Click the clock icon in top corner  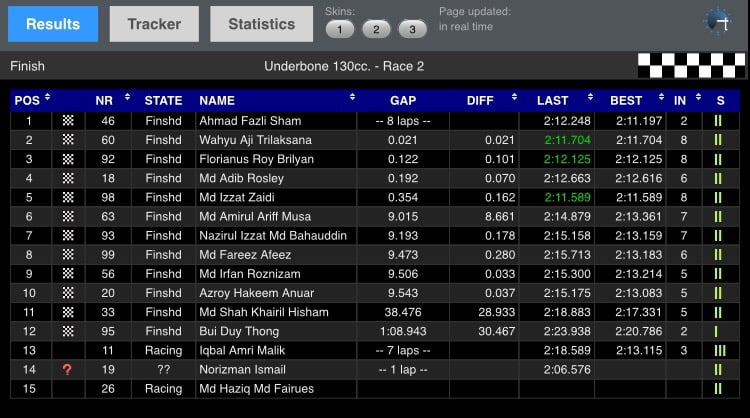(717, 22)
